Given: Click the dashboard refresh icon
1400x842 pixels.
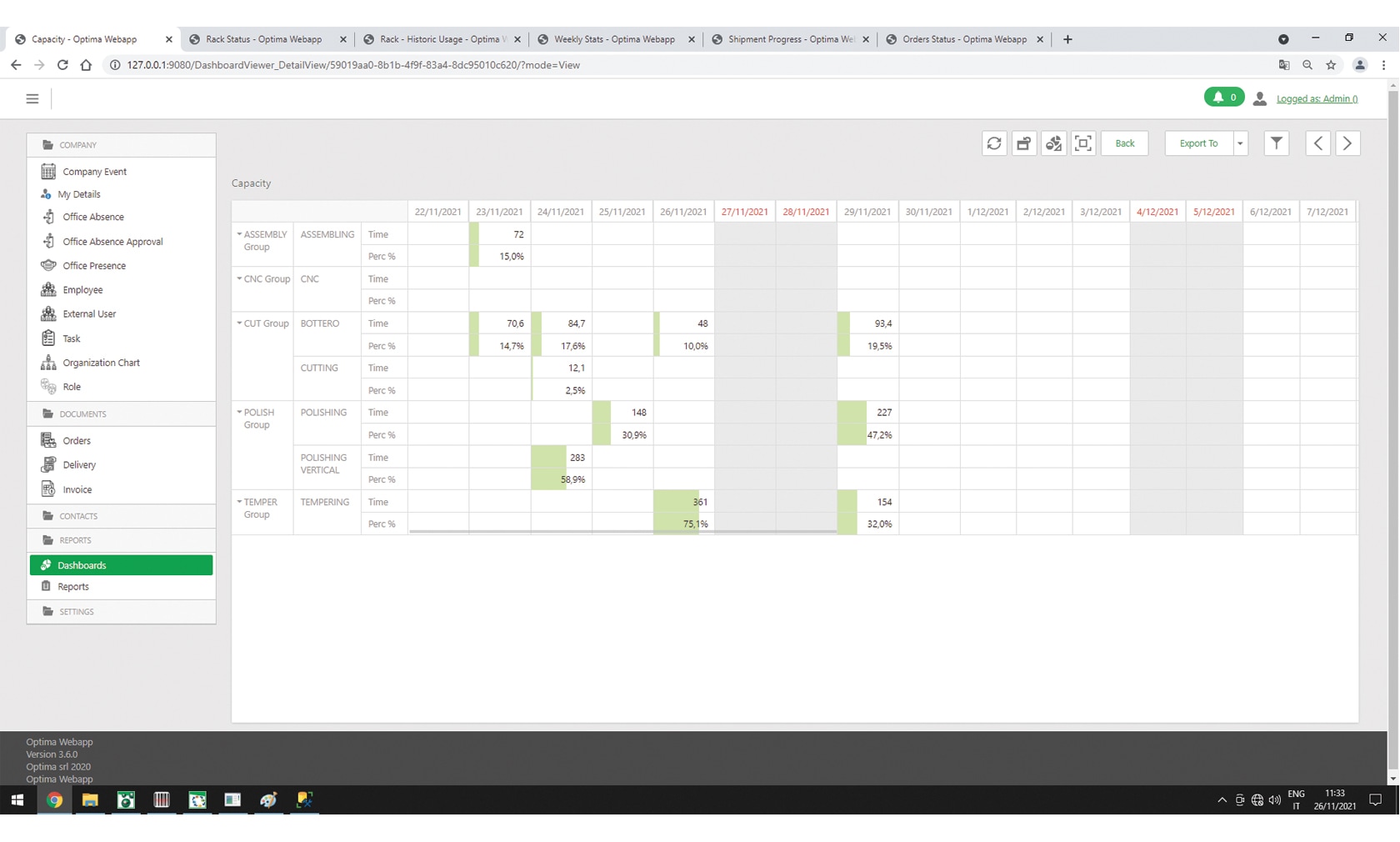Looking at the screenshot, I should point(994,143).
